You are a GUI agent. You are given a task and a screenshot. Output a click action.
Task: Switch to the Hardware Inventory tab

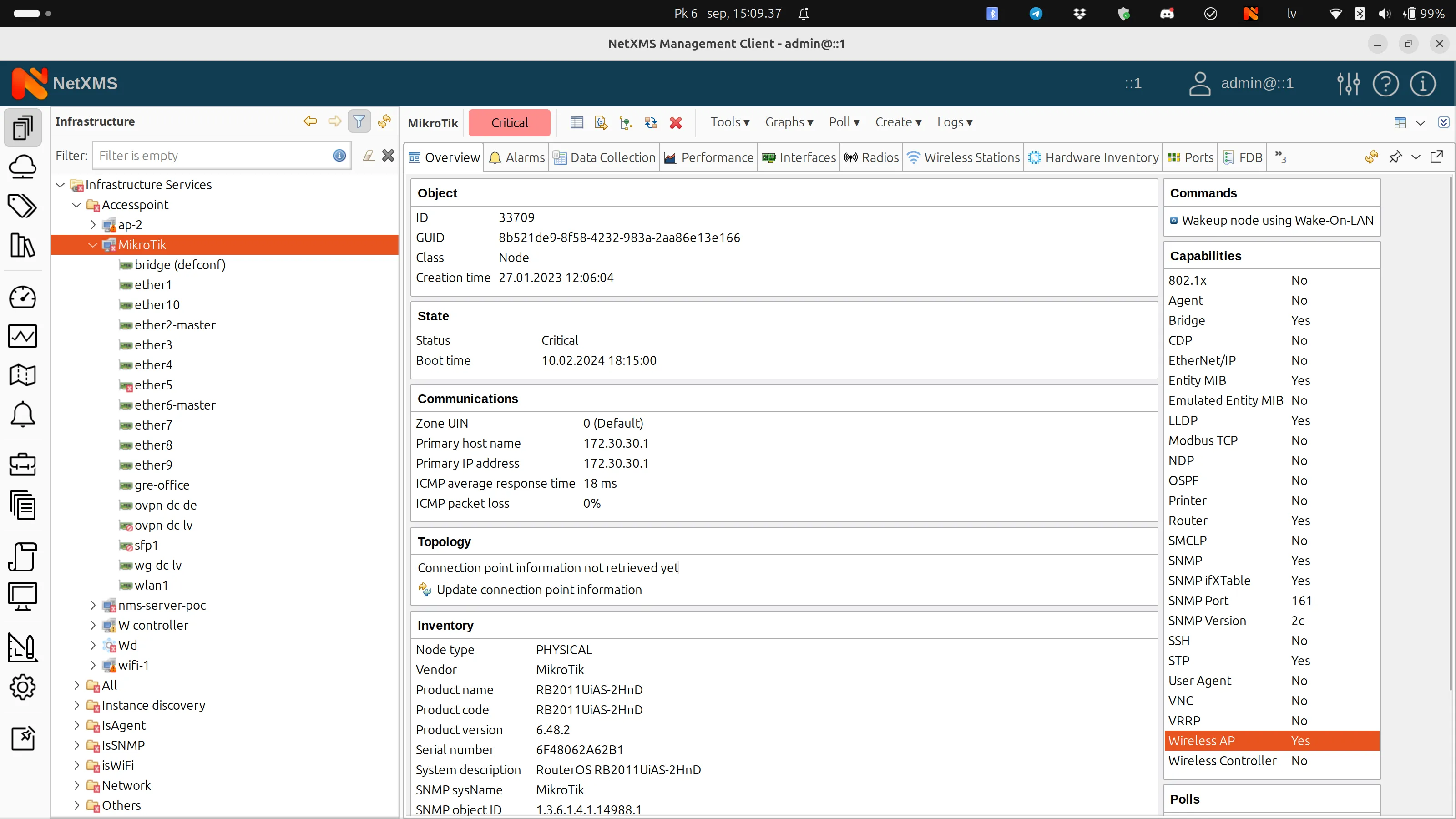pyautogui.click(x=1094, y=158)
